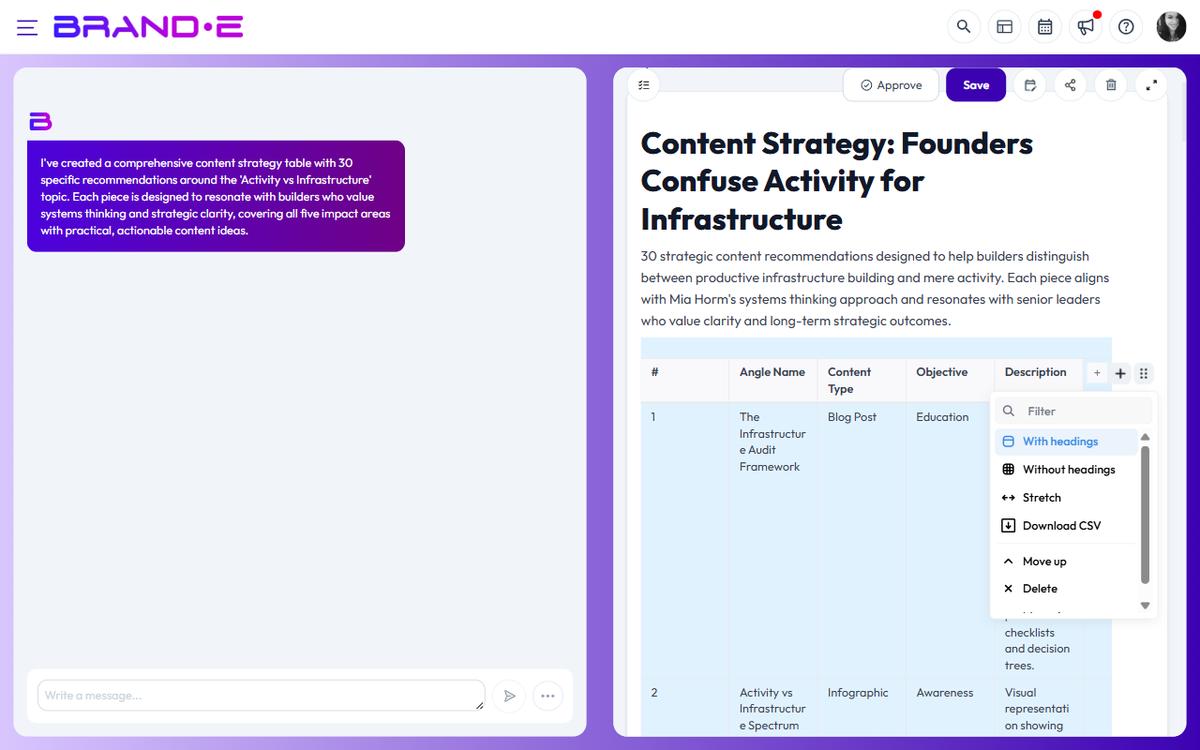
Task: Click the small plus after Description column
Action: (1097, 373)
